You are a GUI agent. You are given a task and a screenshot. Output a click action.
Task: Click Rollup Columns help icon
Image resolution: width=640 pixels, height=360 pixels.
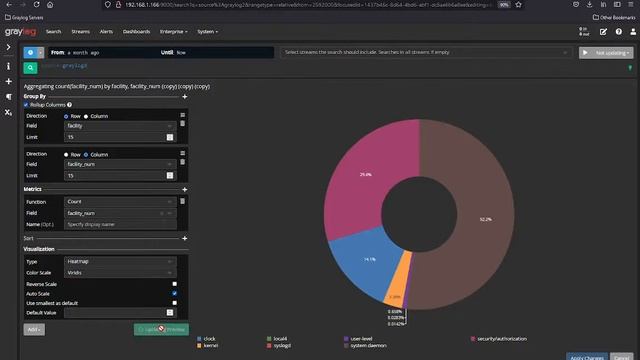tap(69, 105)
